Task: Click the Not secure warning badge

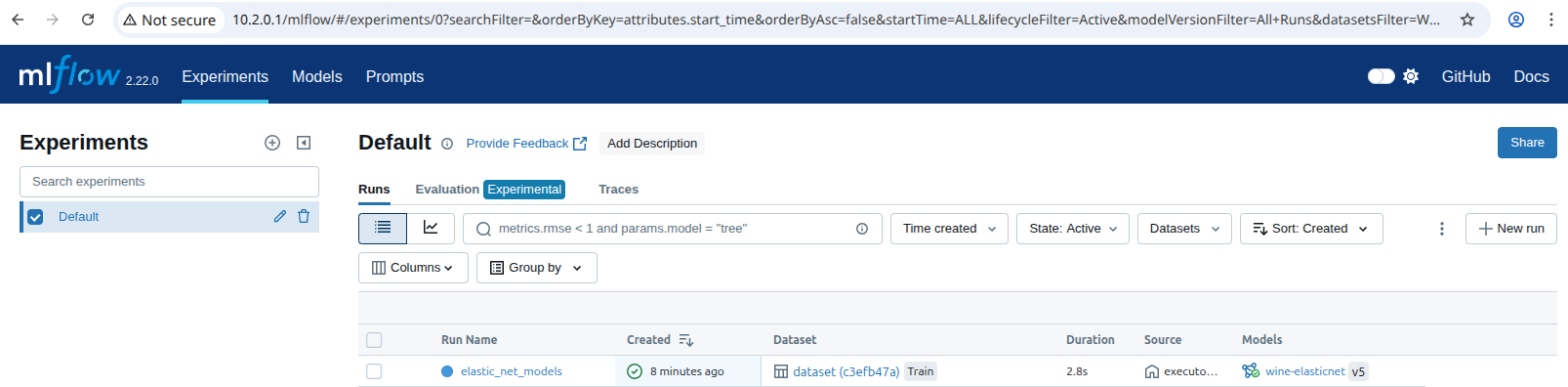Action: point(170,20)
